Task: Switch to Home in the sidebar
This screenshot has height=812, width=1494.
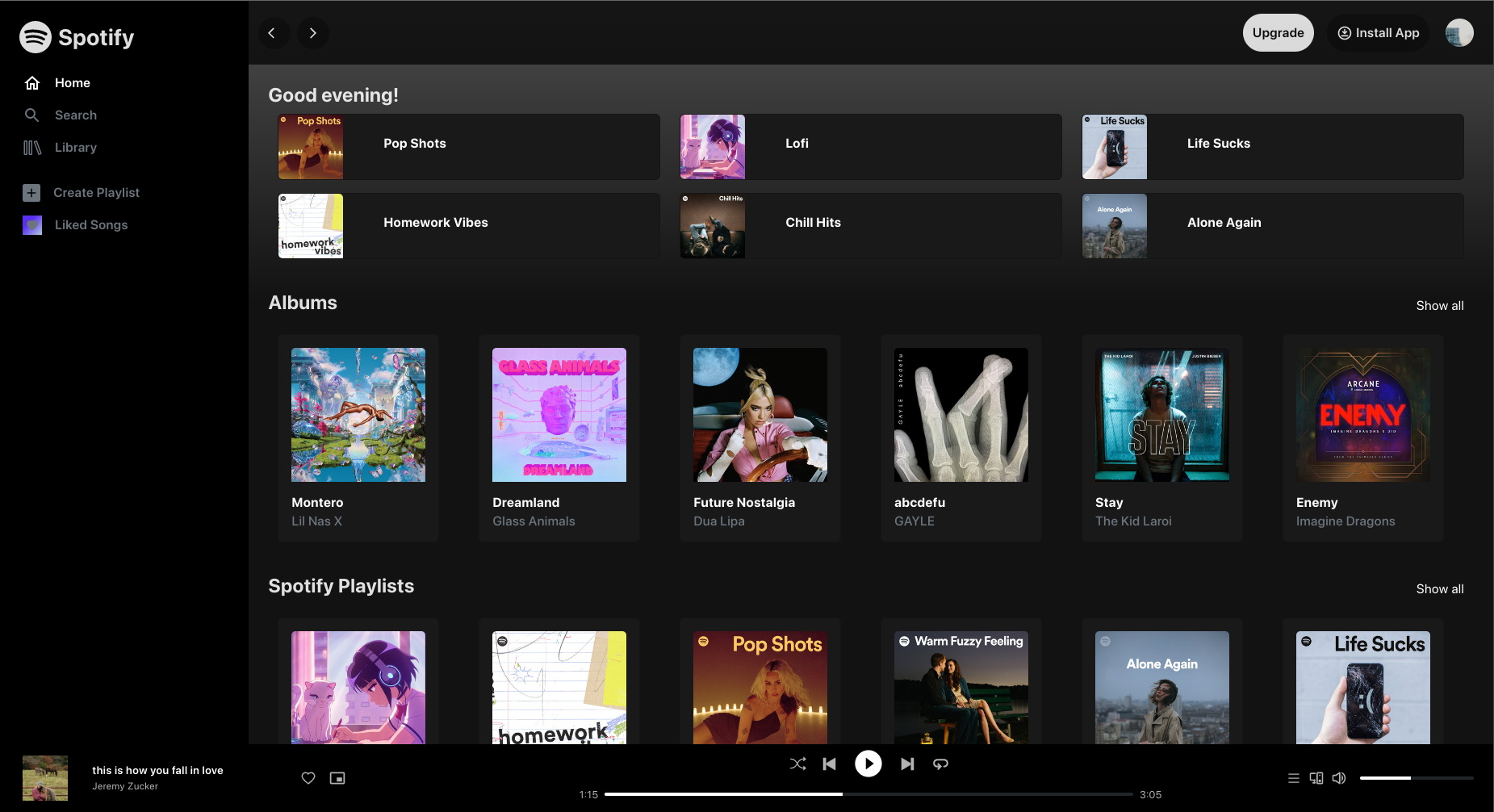Action: [x=72, y=82]
